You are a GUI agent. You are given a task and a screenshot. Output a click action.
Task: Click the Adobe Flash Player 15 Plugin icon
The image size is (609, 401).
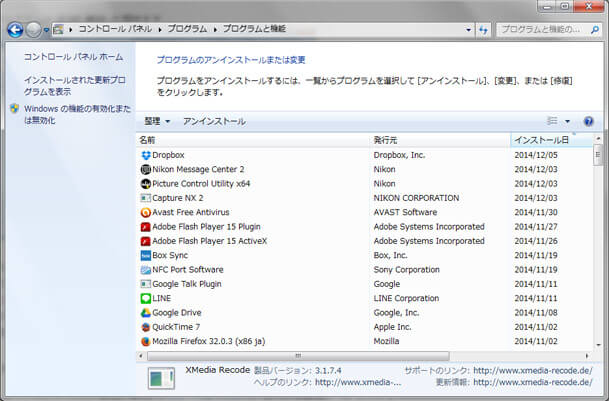point(146,227)
